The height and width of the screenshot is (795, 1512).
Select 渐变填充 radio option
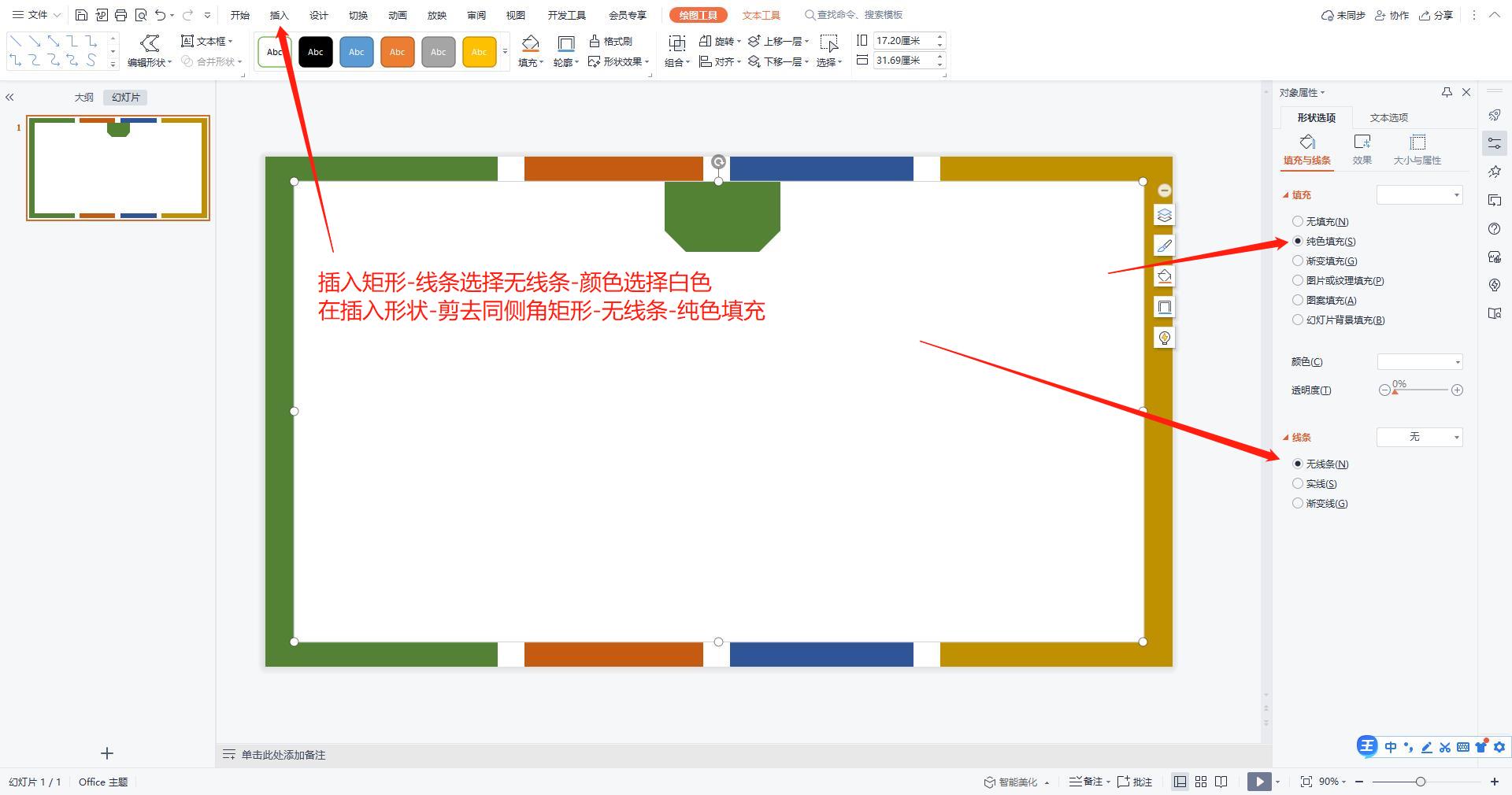[1298, 261]
